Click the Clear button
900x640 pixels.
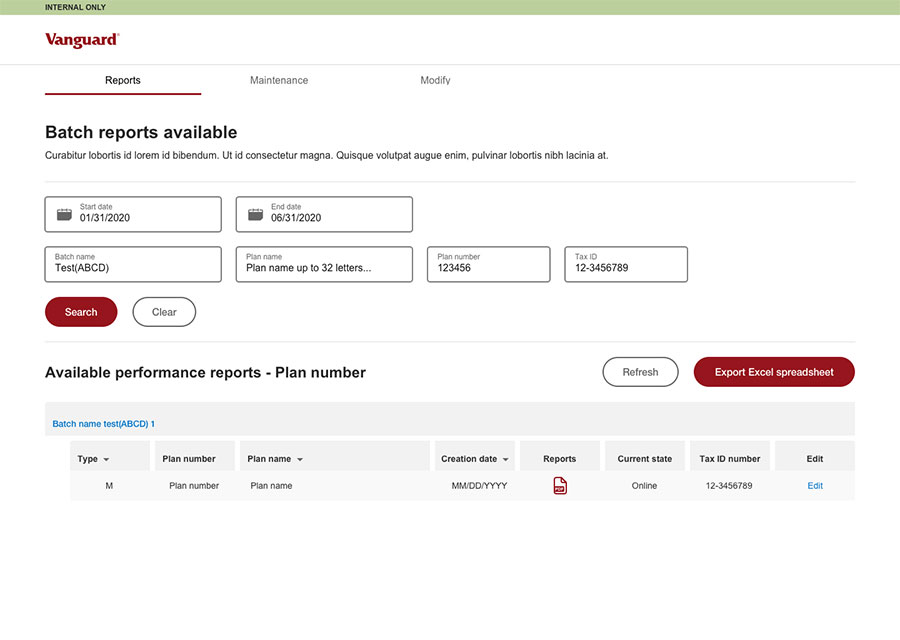point(164,312)
